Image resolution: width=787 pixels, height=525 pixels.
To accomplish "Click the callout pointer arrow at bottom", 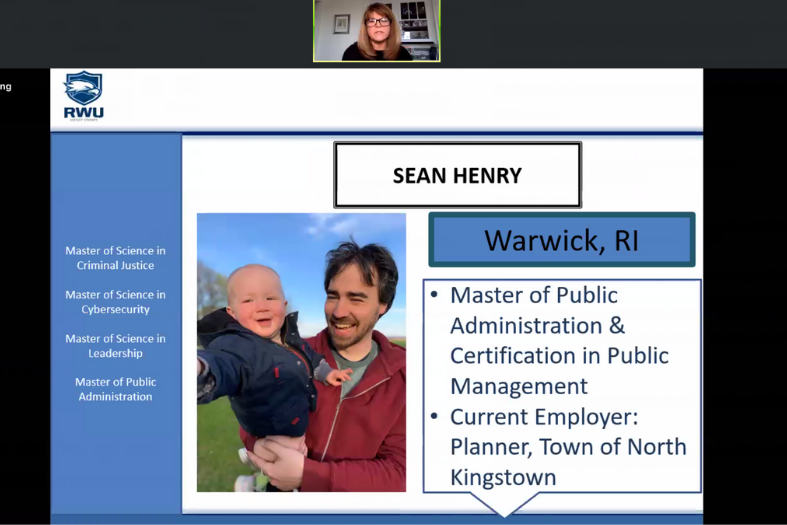I will 503,504.
